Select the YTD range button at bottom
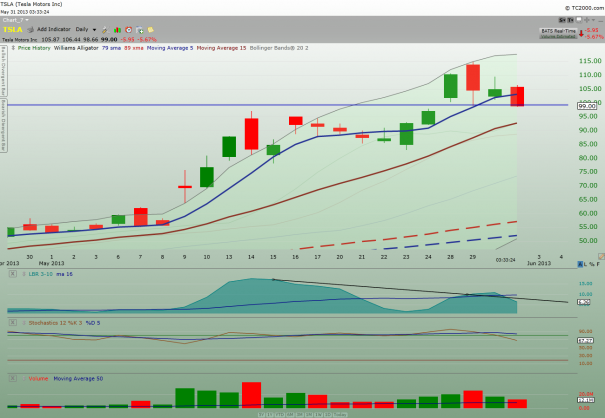This screenshot has height=418, width=605. (280, 415)
